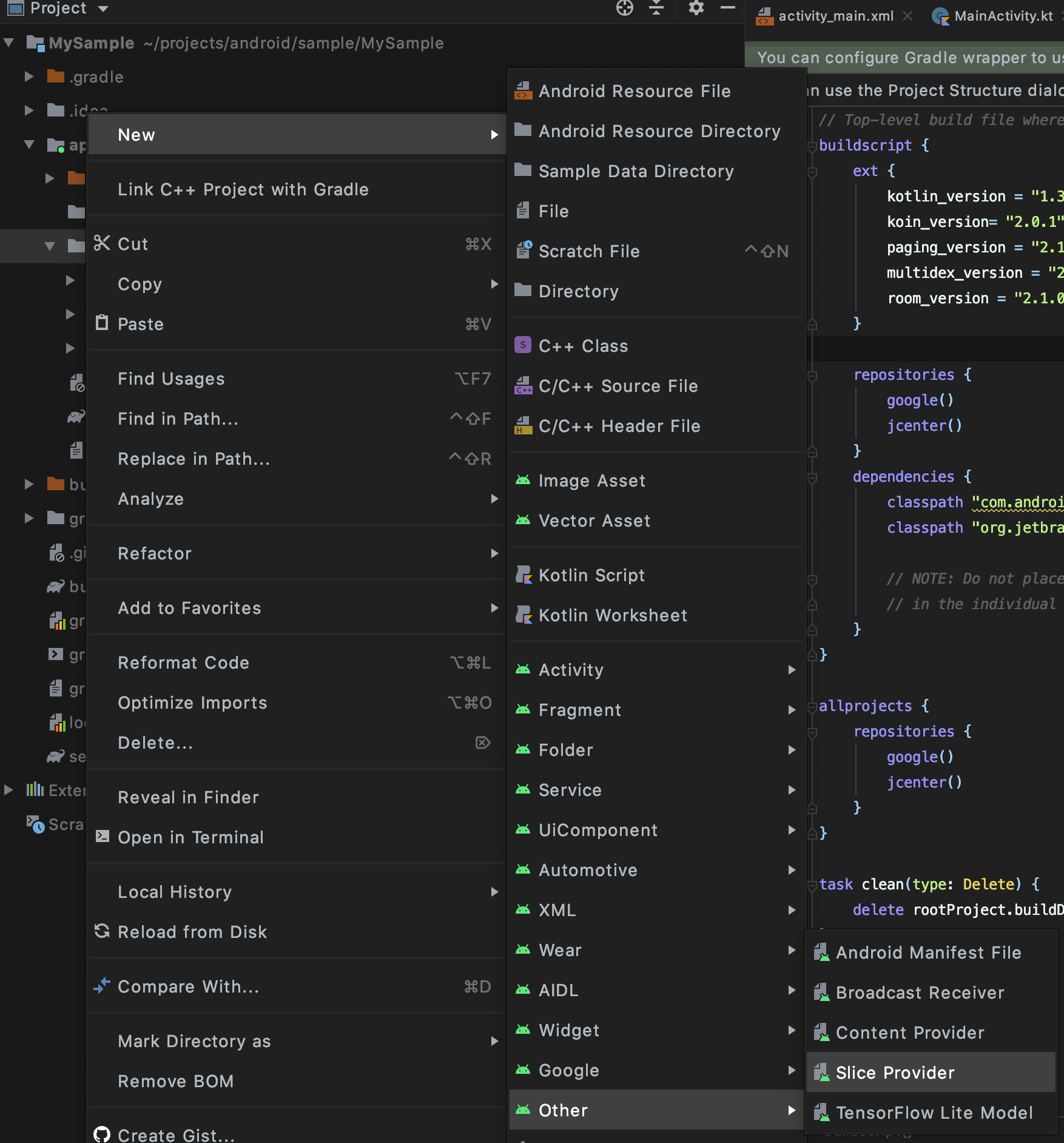Image resolution: width=1064 pixels, height=1143 pixels.
Task: Open Project panel settings gear
Action: click(x=696, y=8)
